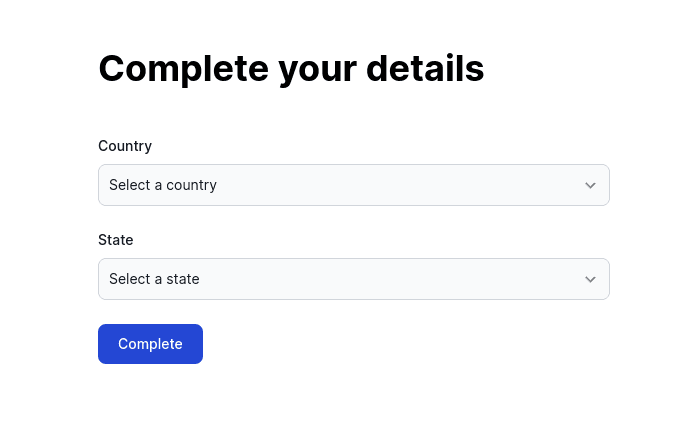The width and height of the screenshot is (690, 434).
Task: Focus the Country select box
Action: point(353,185)
